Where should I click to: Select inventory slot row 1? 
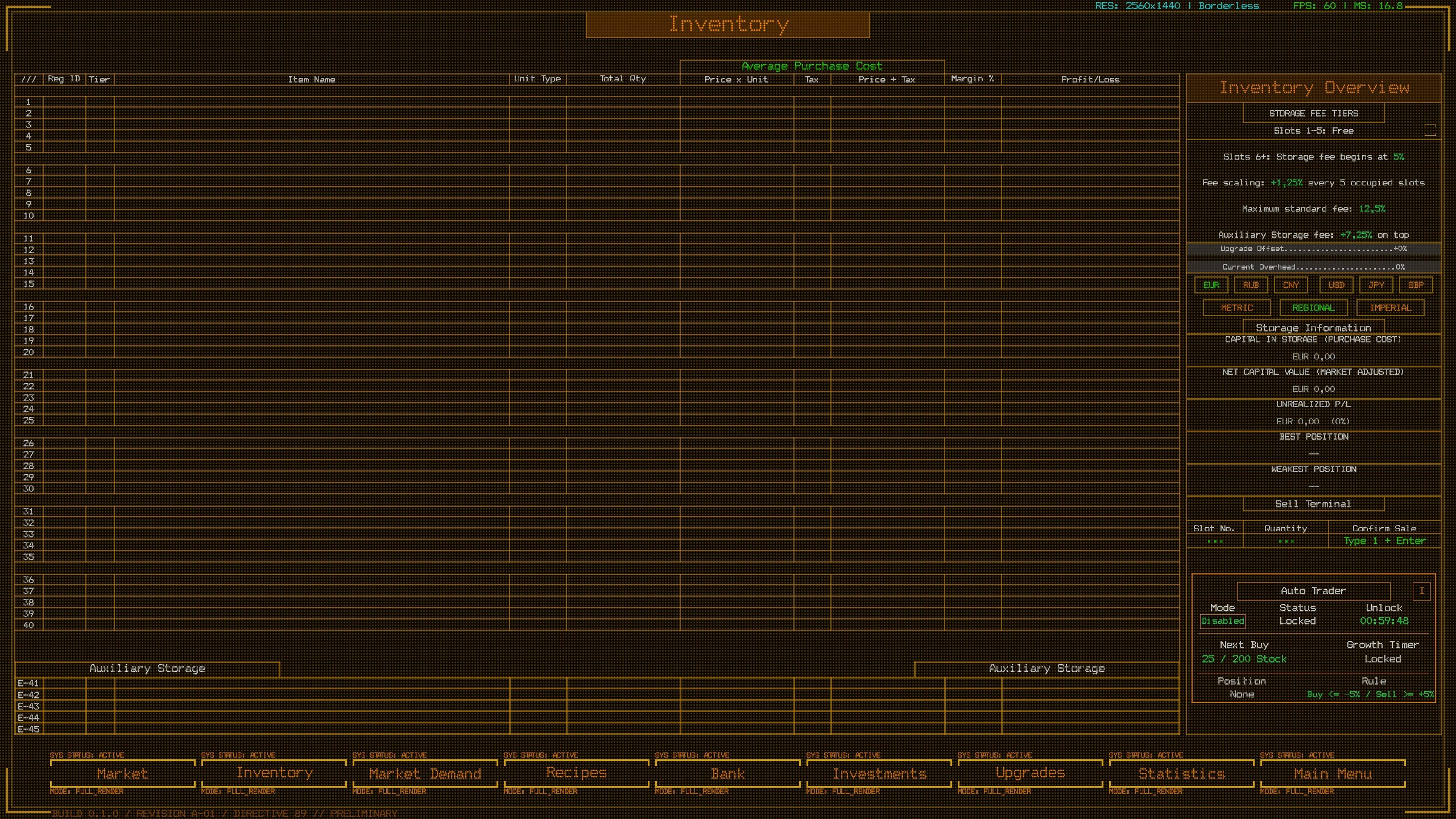[x=597, y=102]
